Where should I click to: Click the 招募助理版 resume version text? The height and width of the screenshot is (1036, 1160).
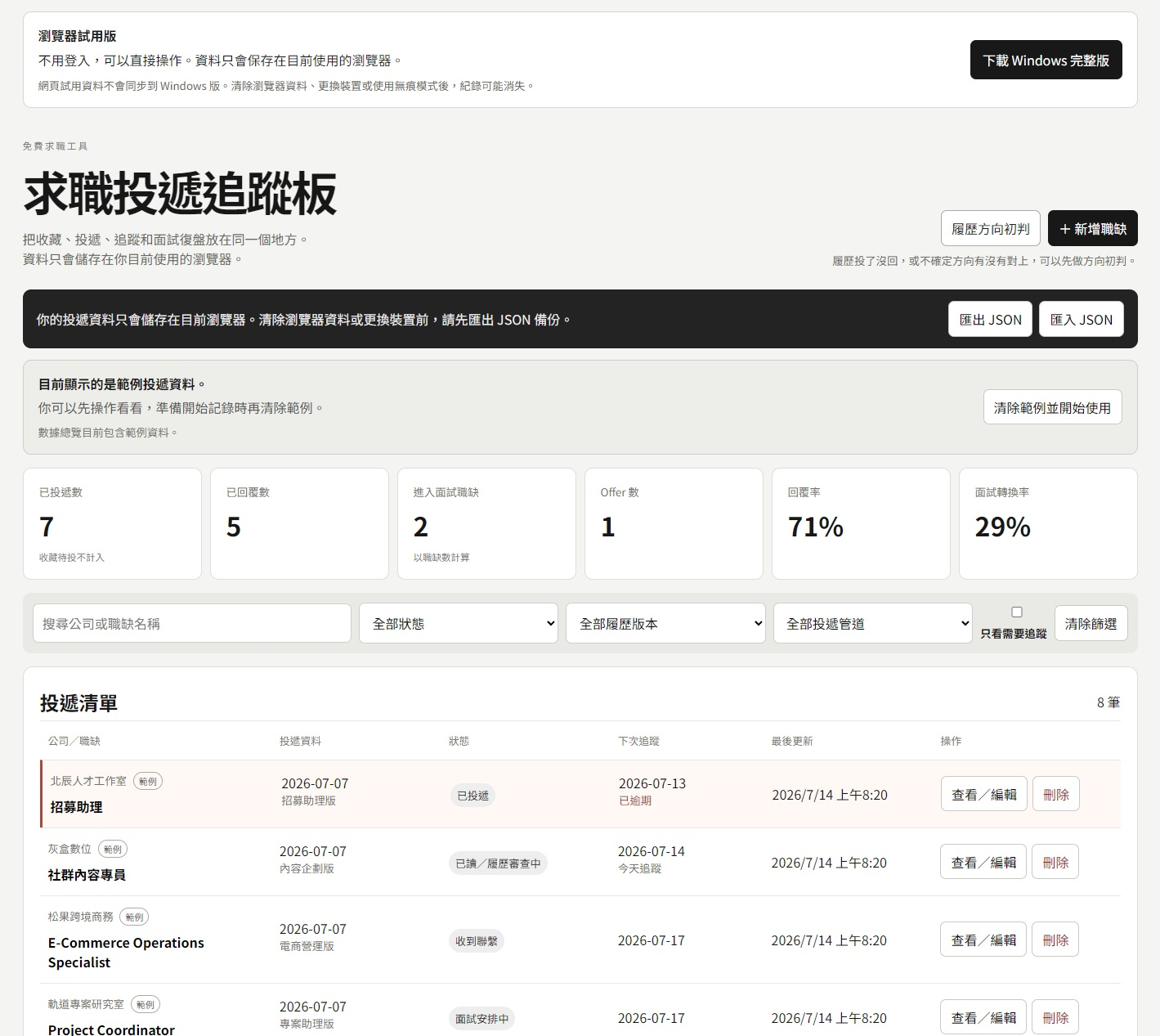click(309, 801)
